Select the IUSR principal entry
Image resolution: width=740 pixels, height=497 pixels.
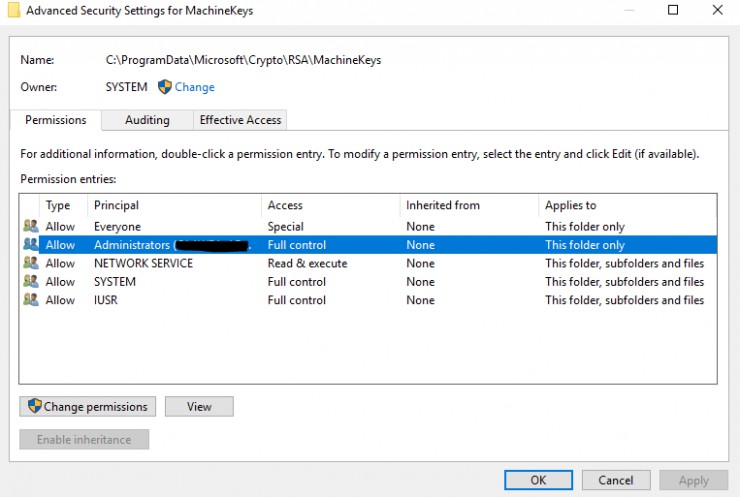[x=106, y=300]
